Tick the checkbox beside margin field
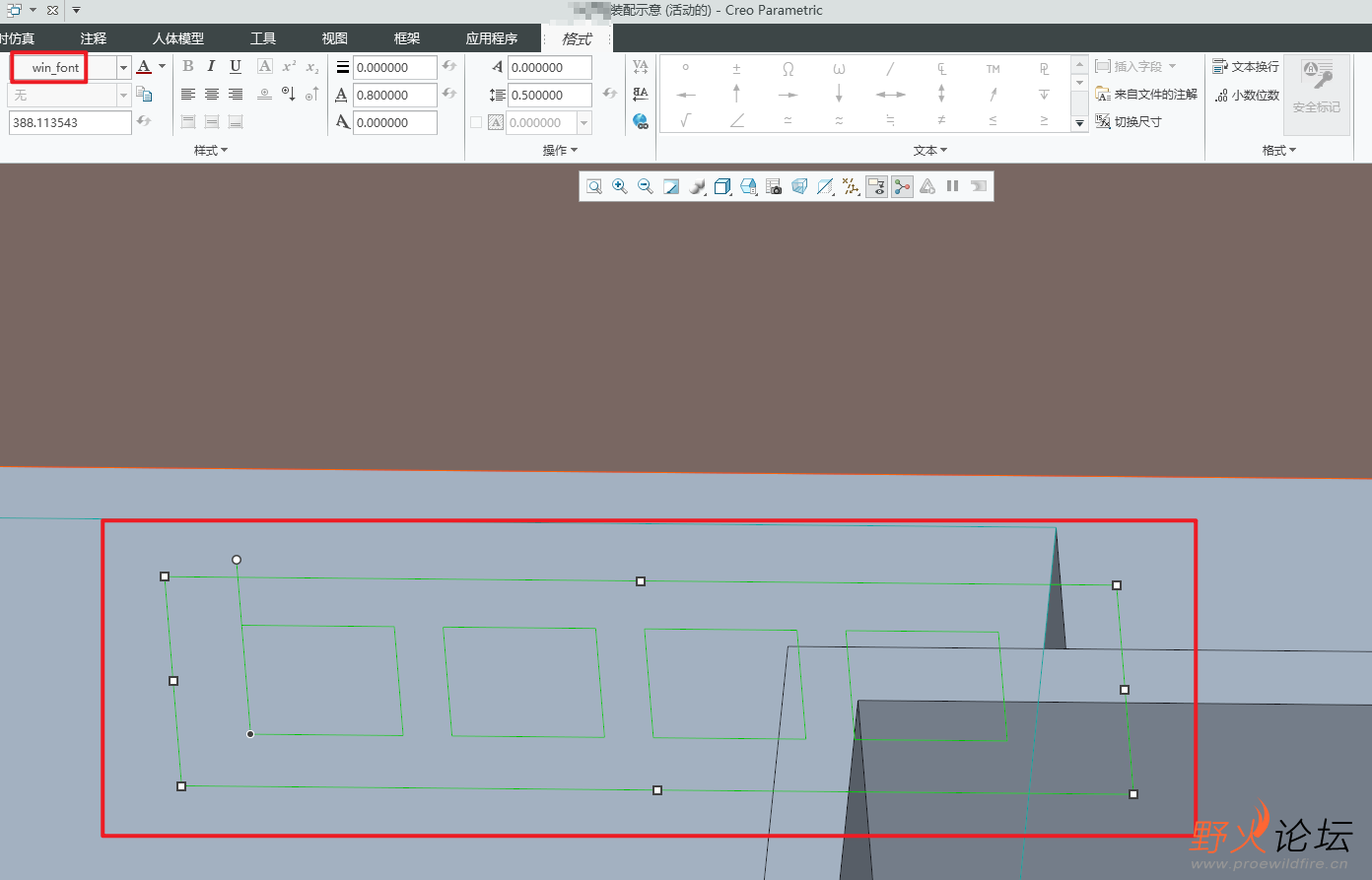The image size is (1372, 880). (x=476, y=122)
